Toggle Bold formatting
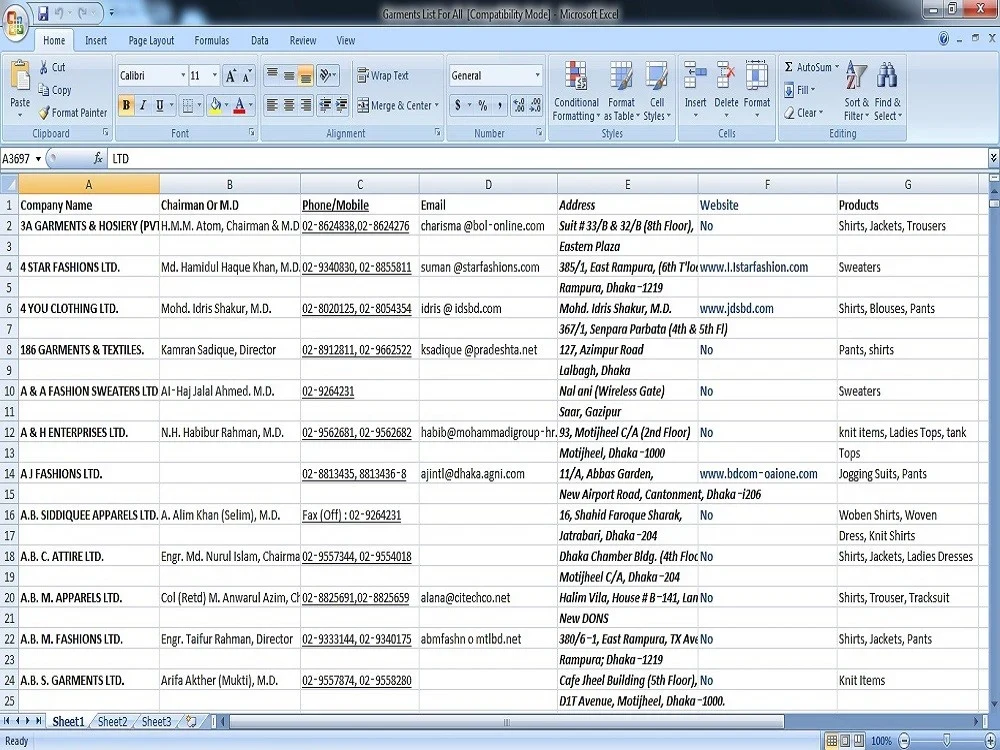 tap(126, 105)
